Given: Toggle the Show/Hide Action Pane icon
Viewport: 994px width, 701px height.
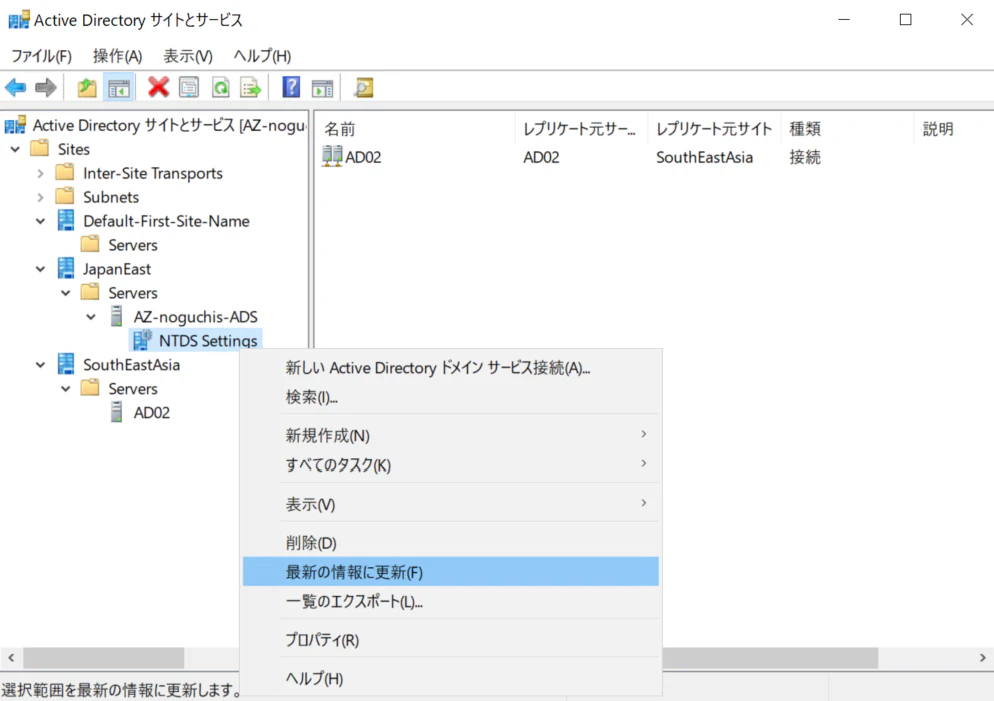Looking at the screenshot, I should coord(323,89).
